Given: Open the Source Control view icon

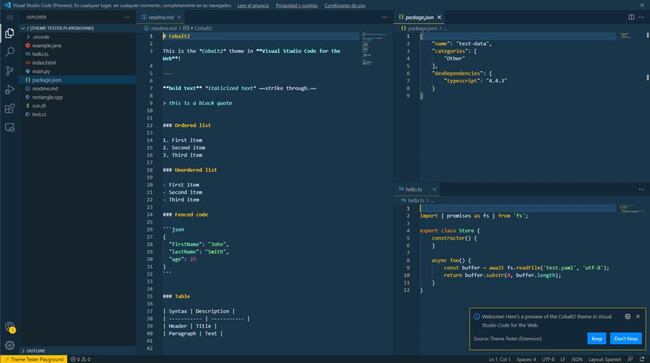Looking at the screenshot, I should (10, 71).
